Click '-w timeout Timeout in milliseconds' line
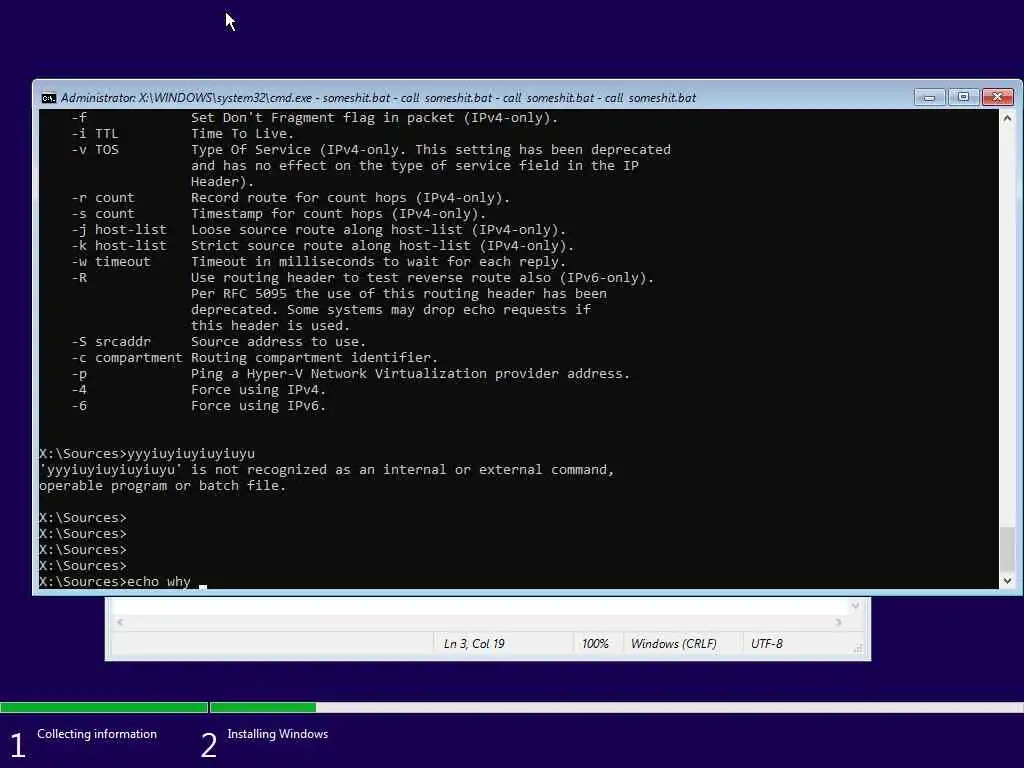1024x768 pixels. click(319, 261)
